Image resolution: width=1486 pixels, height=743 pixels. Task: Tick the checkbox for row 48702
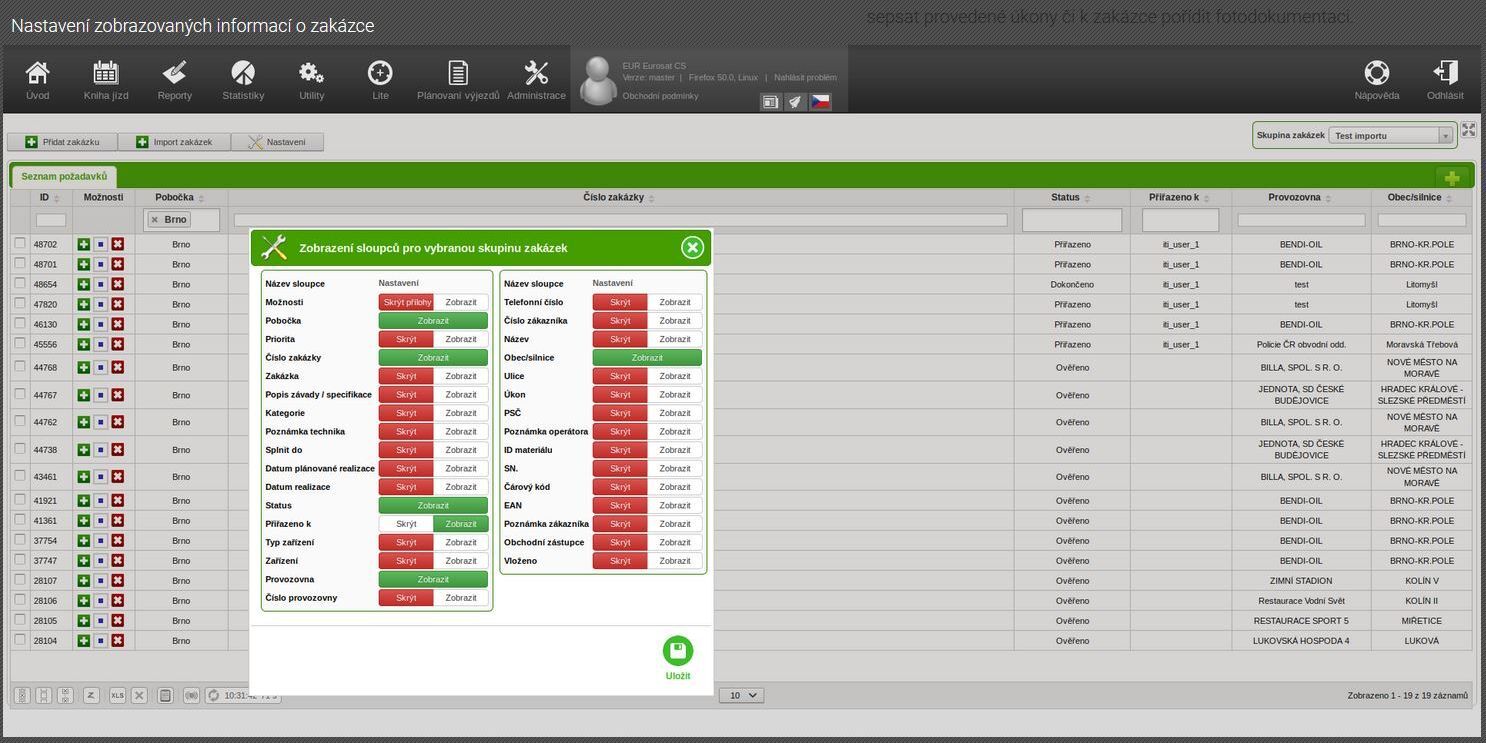pos(20,243)
